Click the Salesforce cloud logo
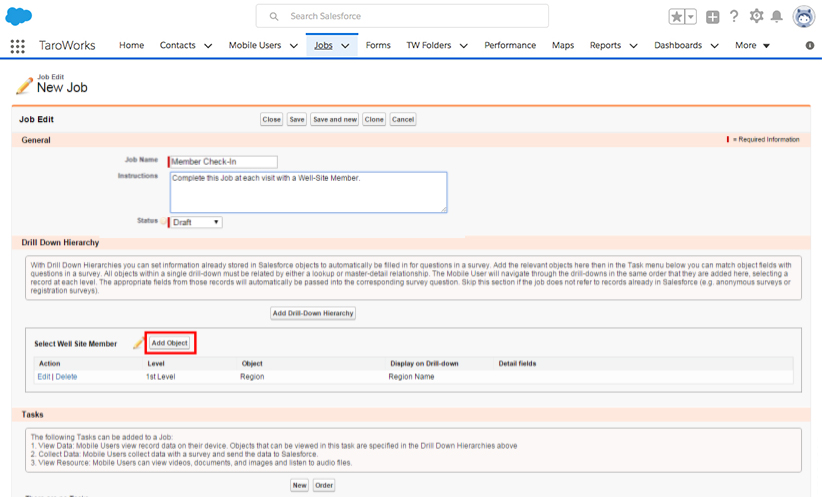The height and width of the screenshot is (497, 822). [x=19, y=16]
